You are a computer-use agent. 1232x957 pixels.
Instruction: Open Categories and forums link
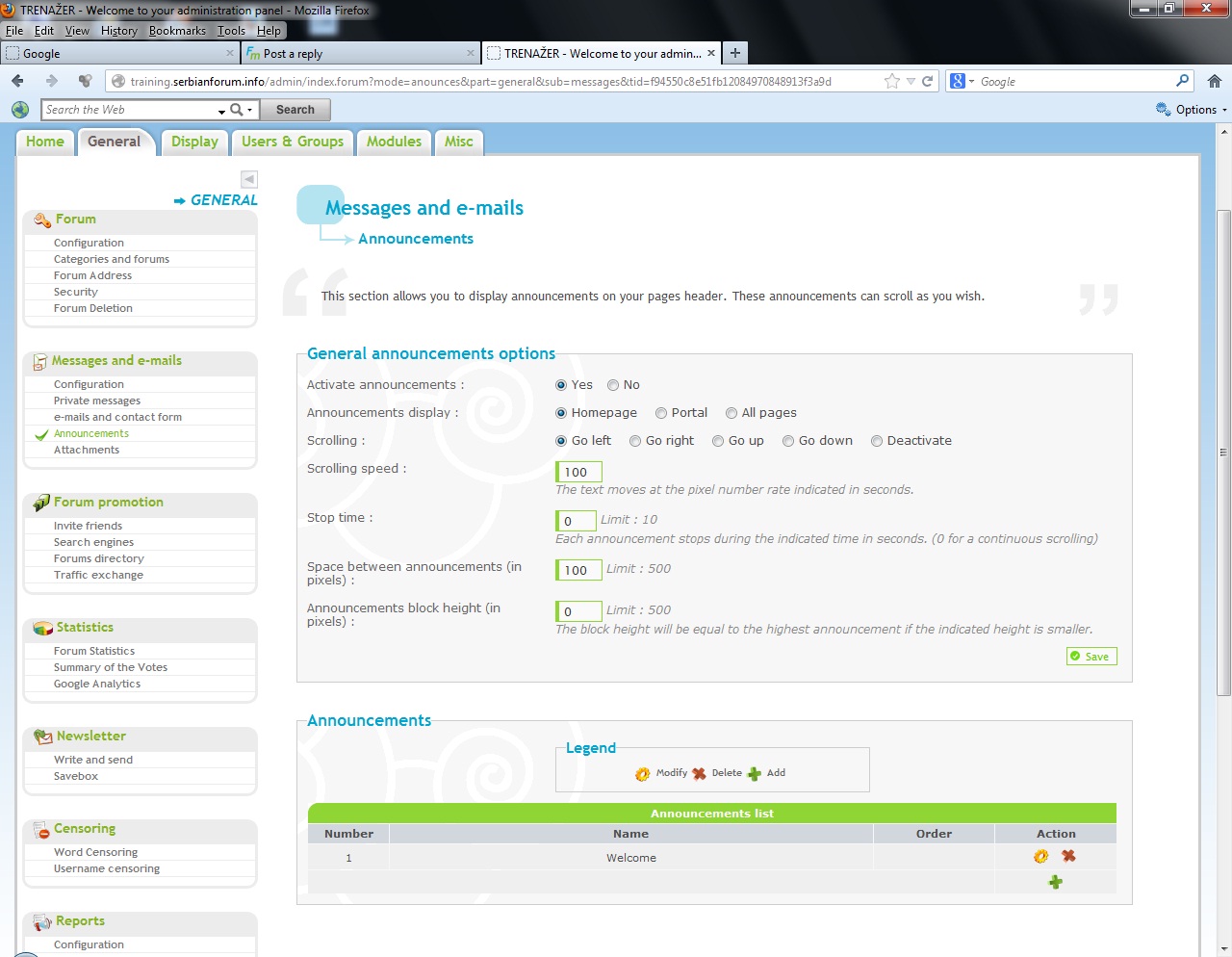pos(112,259)
